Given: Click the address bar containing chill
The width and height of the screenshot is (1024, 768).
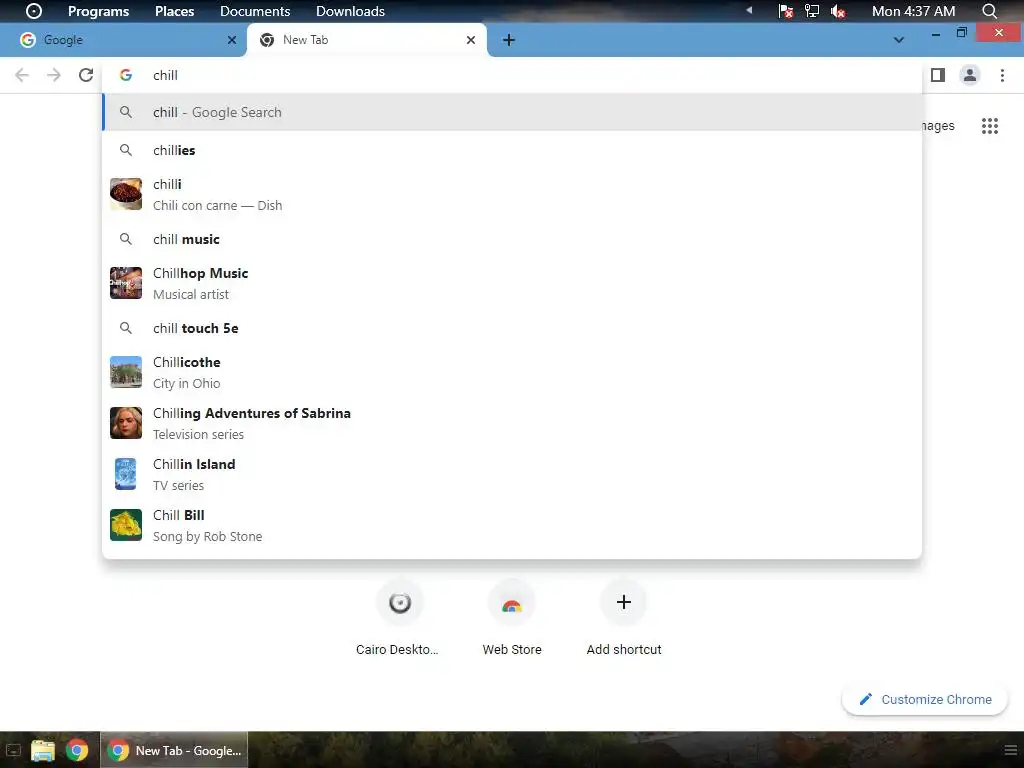Looking at the screenshot, I should (511, 75).
